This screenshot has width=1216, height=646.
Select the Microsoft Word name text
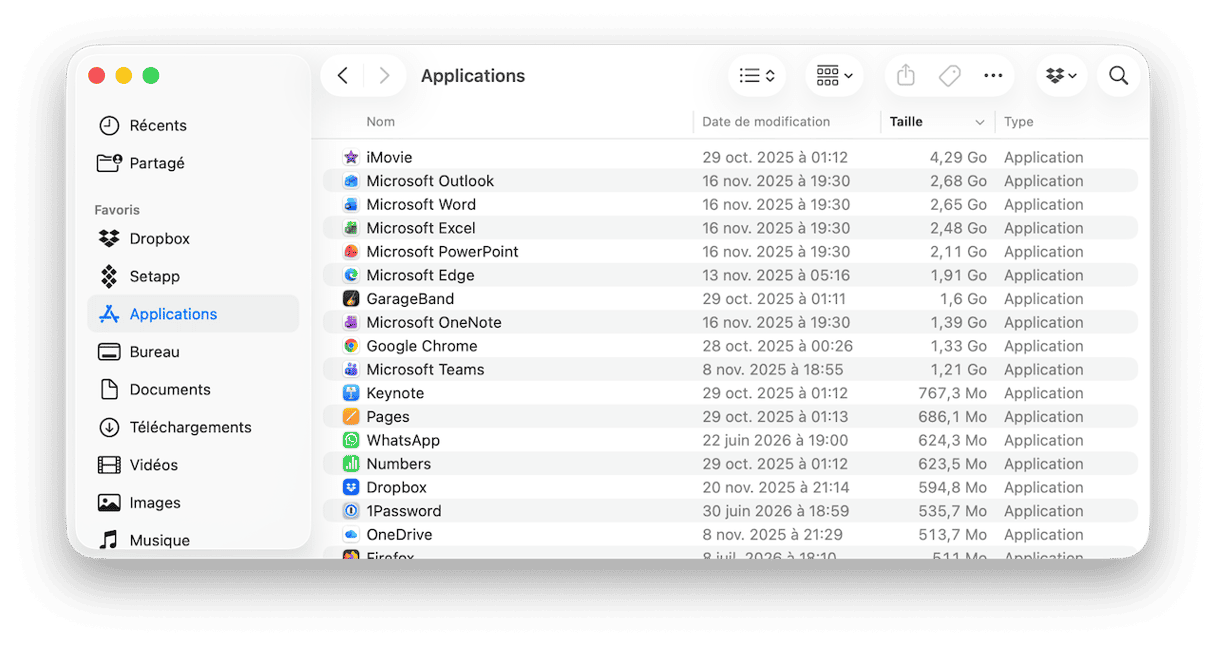pos(421,204)
